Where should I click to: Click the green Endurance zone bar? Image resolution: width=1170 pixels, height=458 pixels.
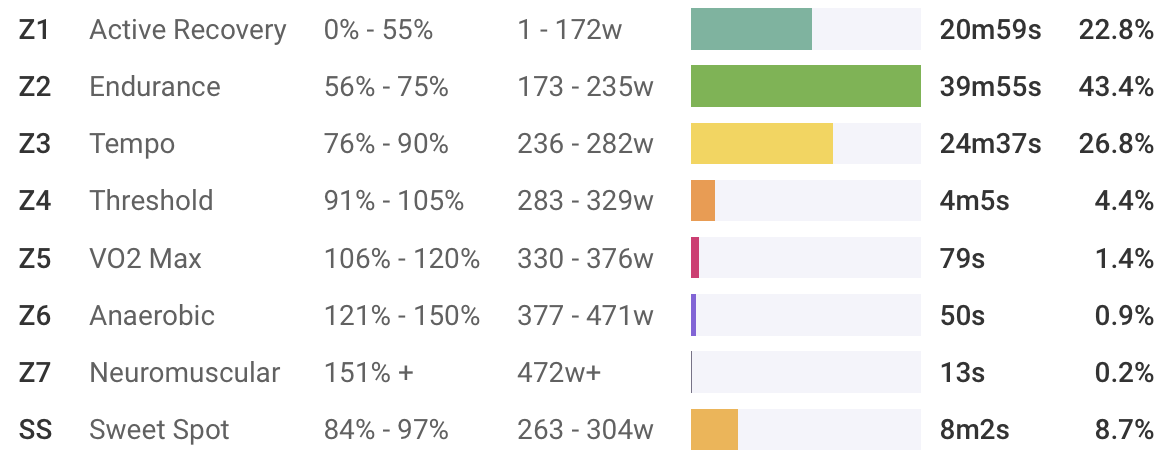click(805, 86)
